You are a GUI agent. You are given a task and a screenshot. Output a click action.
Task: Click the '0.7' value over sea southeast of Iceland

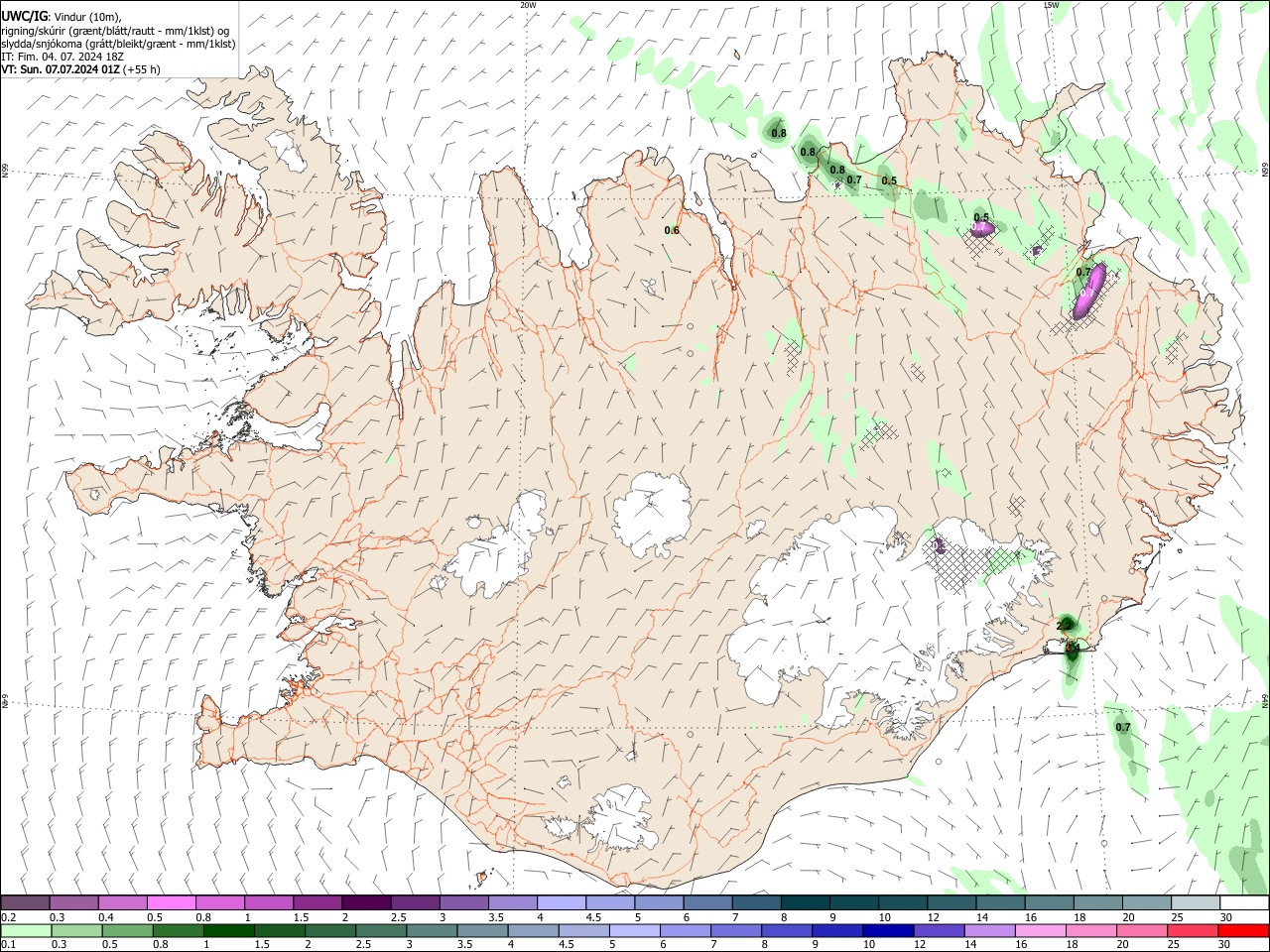tap(1123, 728)
